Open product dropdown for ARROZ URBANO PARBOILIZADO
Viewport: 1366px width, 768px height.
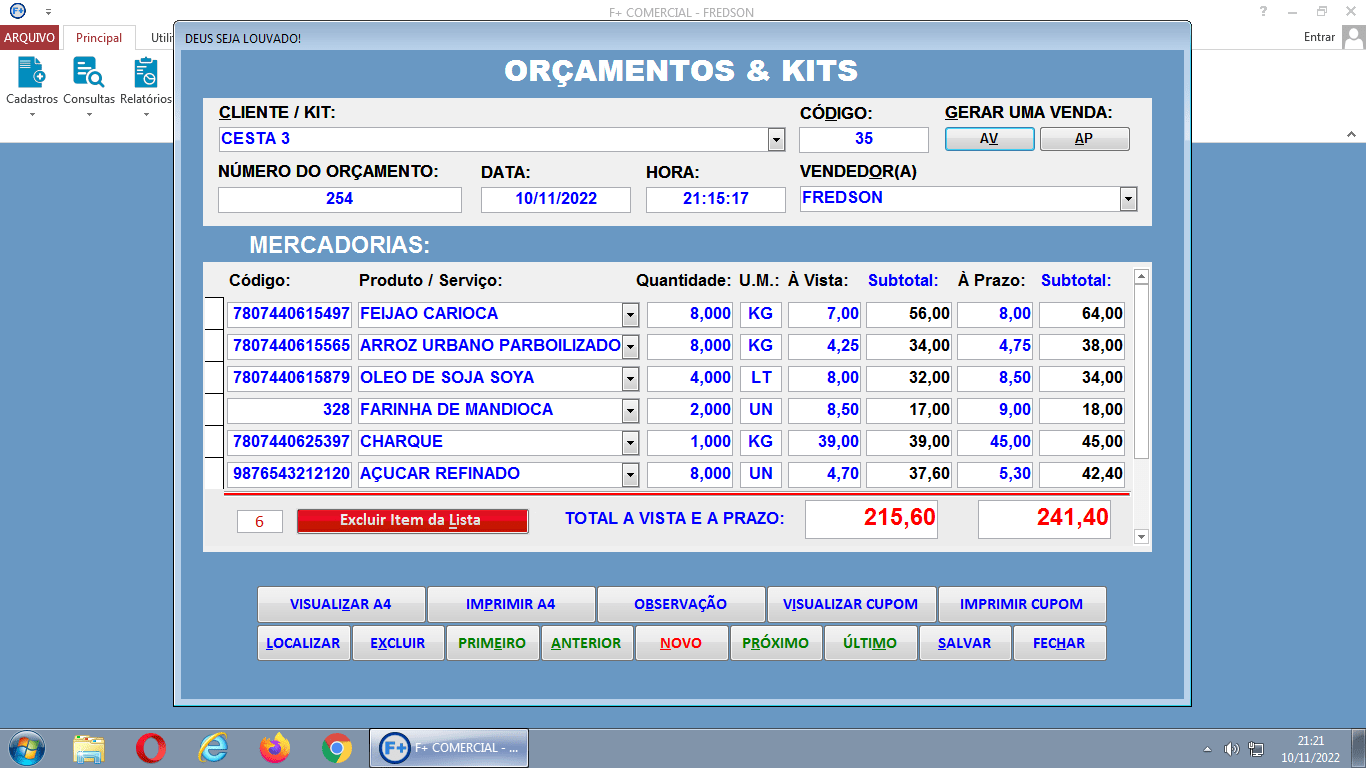pos(630,347)
